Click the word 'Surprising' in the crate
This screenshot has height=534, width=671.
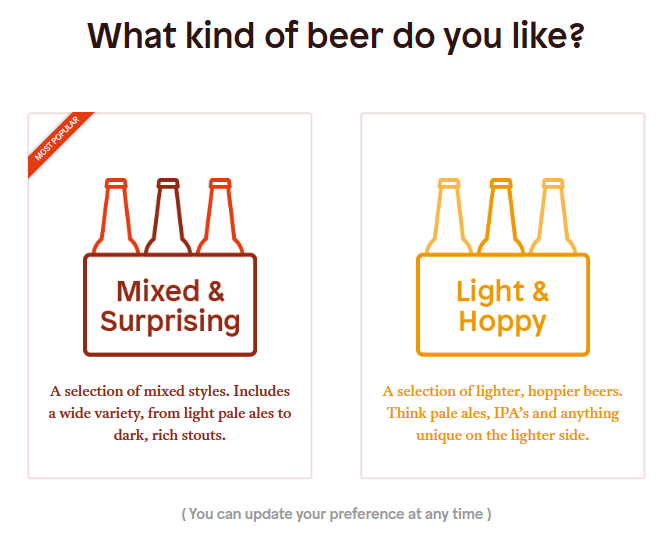tap(170, 321)
